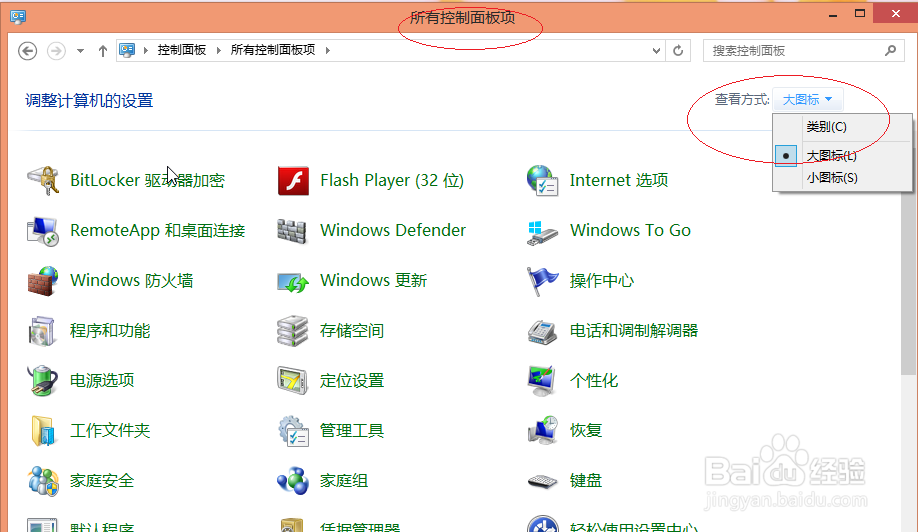918x532 pixels.
Task: Open the 定位设置 map icon
Action: [292, 381]
